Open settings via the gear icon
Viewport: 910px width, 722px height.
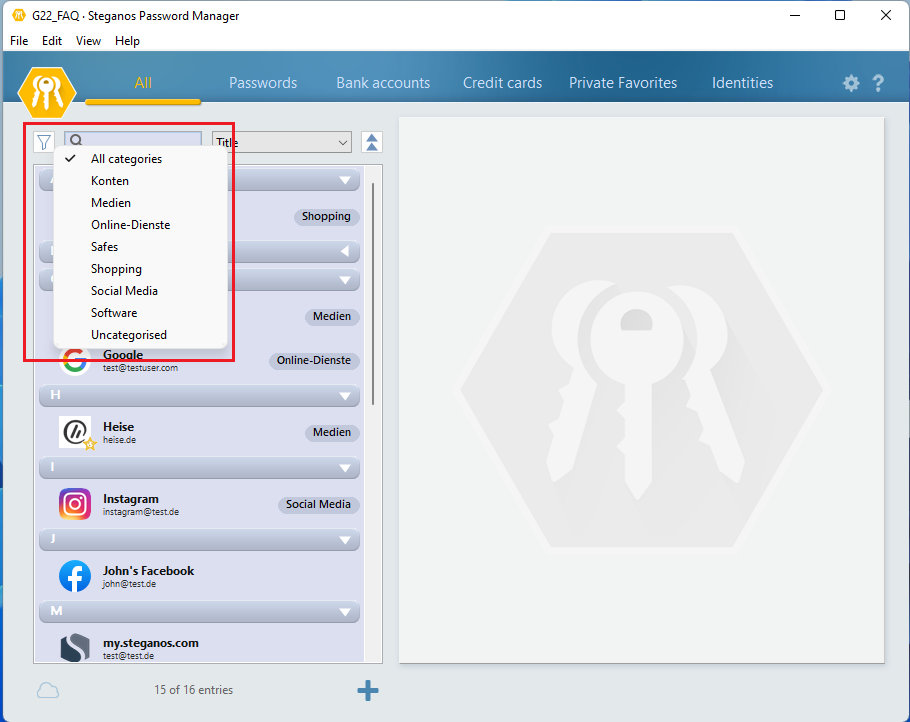pos(851,83)
